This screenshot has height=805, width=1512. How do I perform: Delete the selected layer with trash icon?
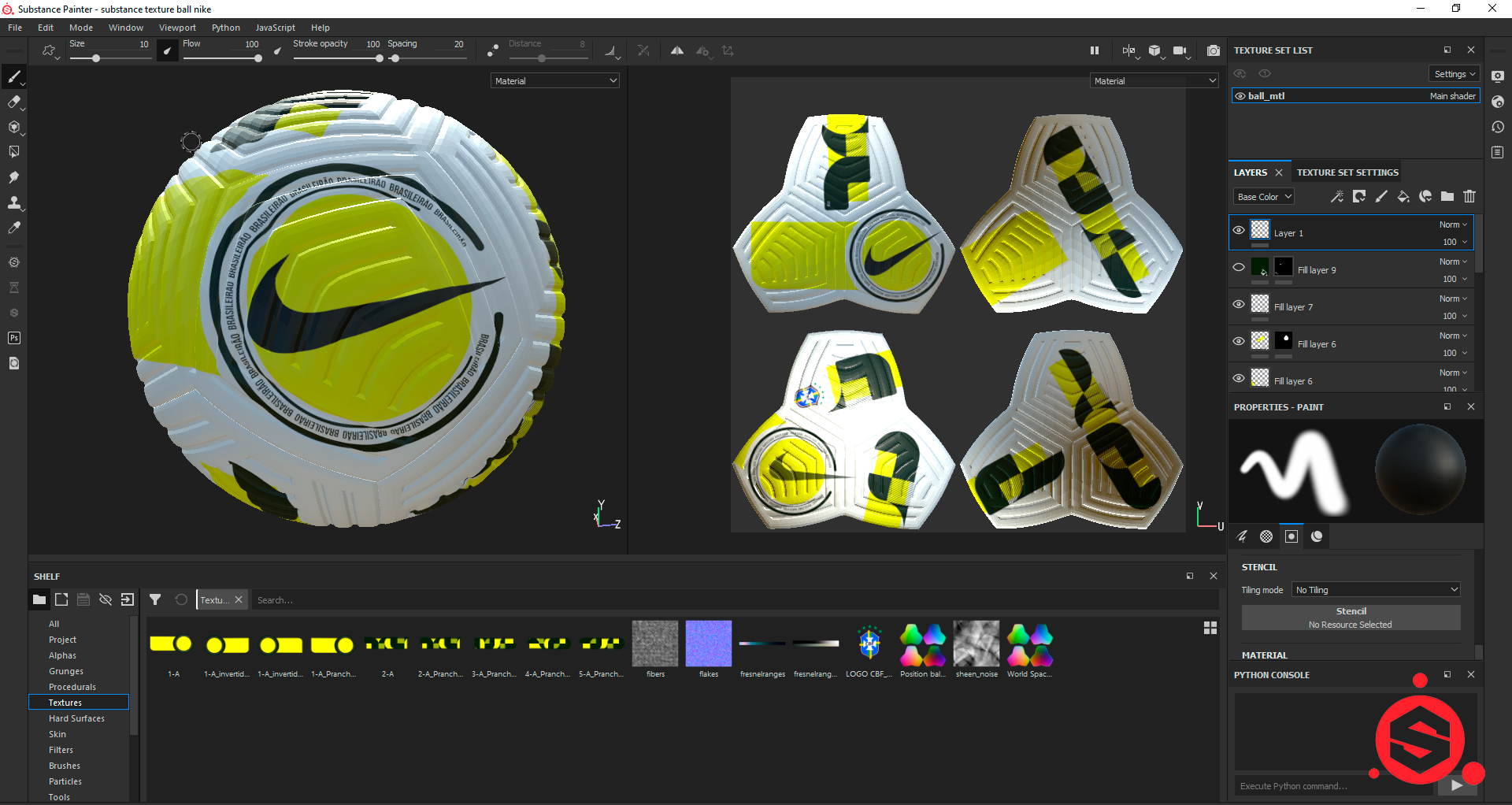1469,196
